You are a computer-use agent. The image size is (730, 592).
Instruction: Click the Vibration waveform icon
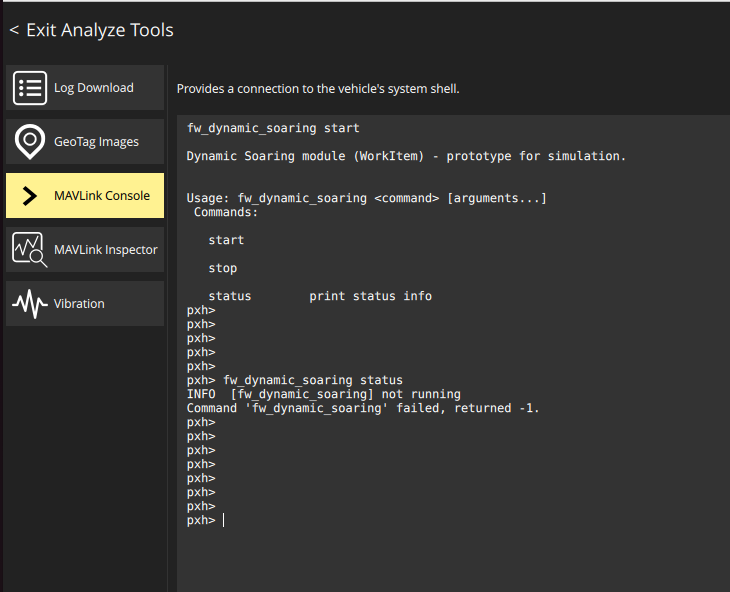(x=30, y=304)
